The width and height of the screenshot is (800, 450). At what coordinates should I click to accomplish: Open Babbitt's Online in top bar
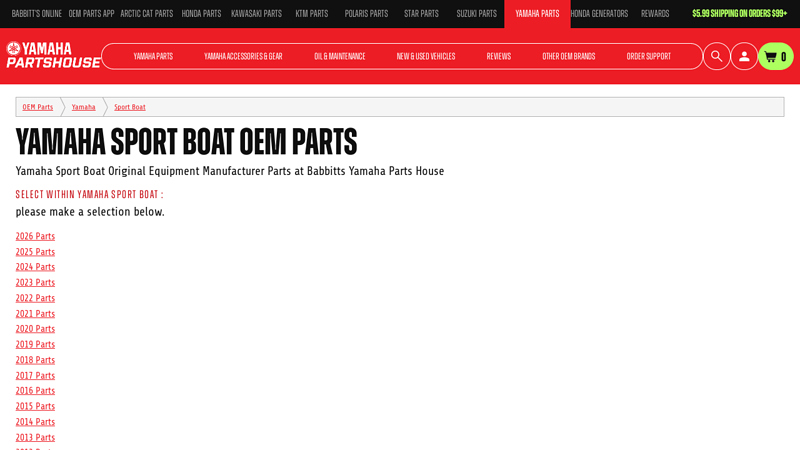pyautogui.click(x=37, y=14)
